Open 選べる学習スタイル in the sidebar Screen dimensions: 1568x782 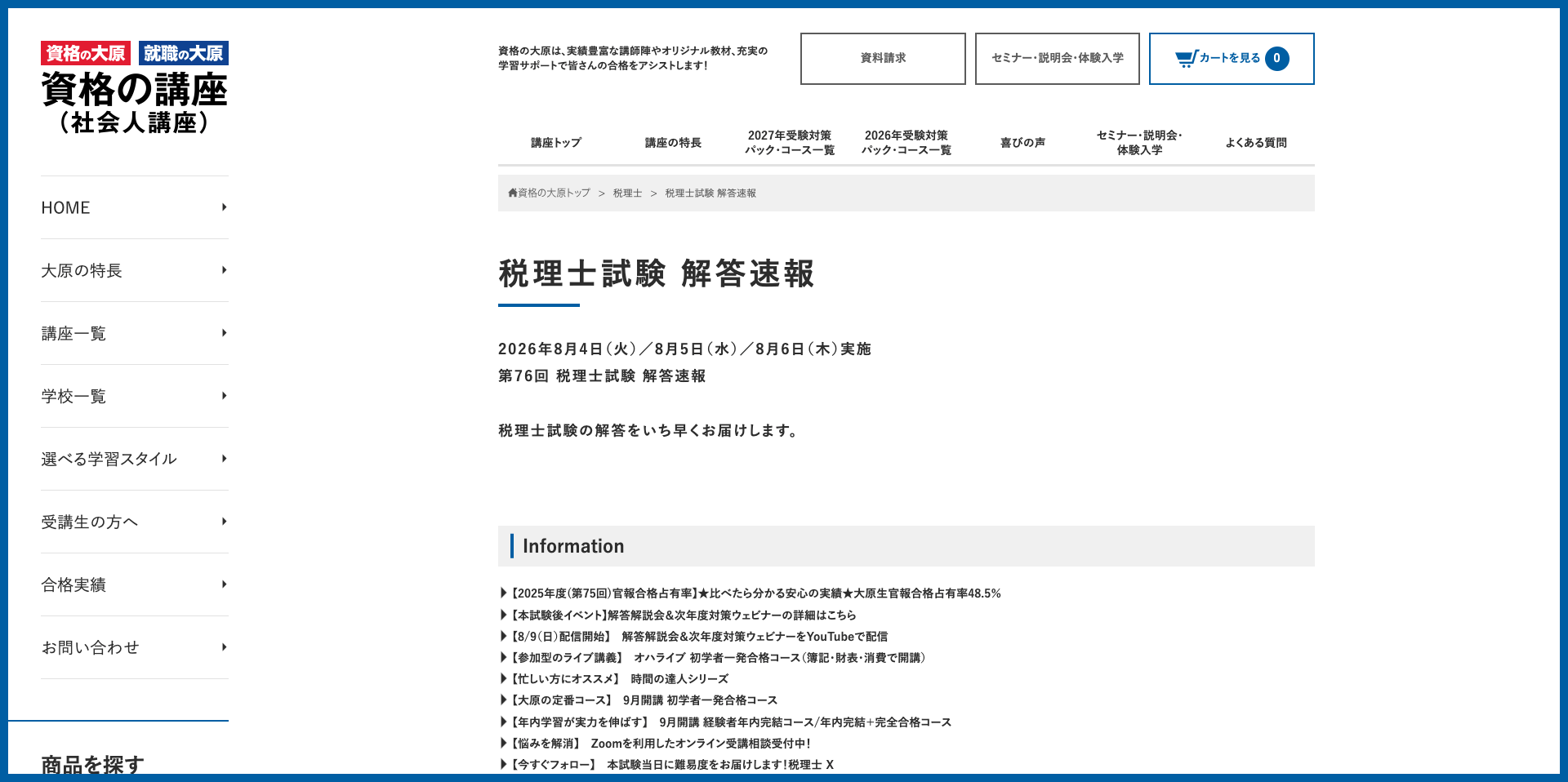click(135, 459)
